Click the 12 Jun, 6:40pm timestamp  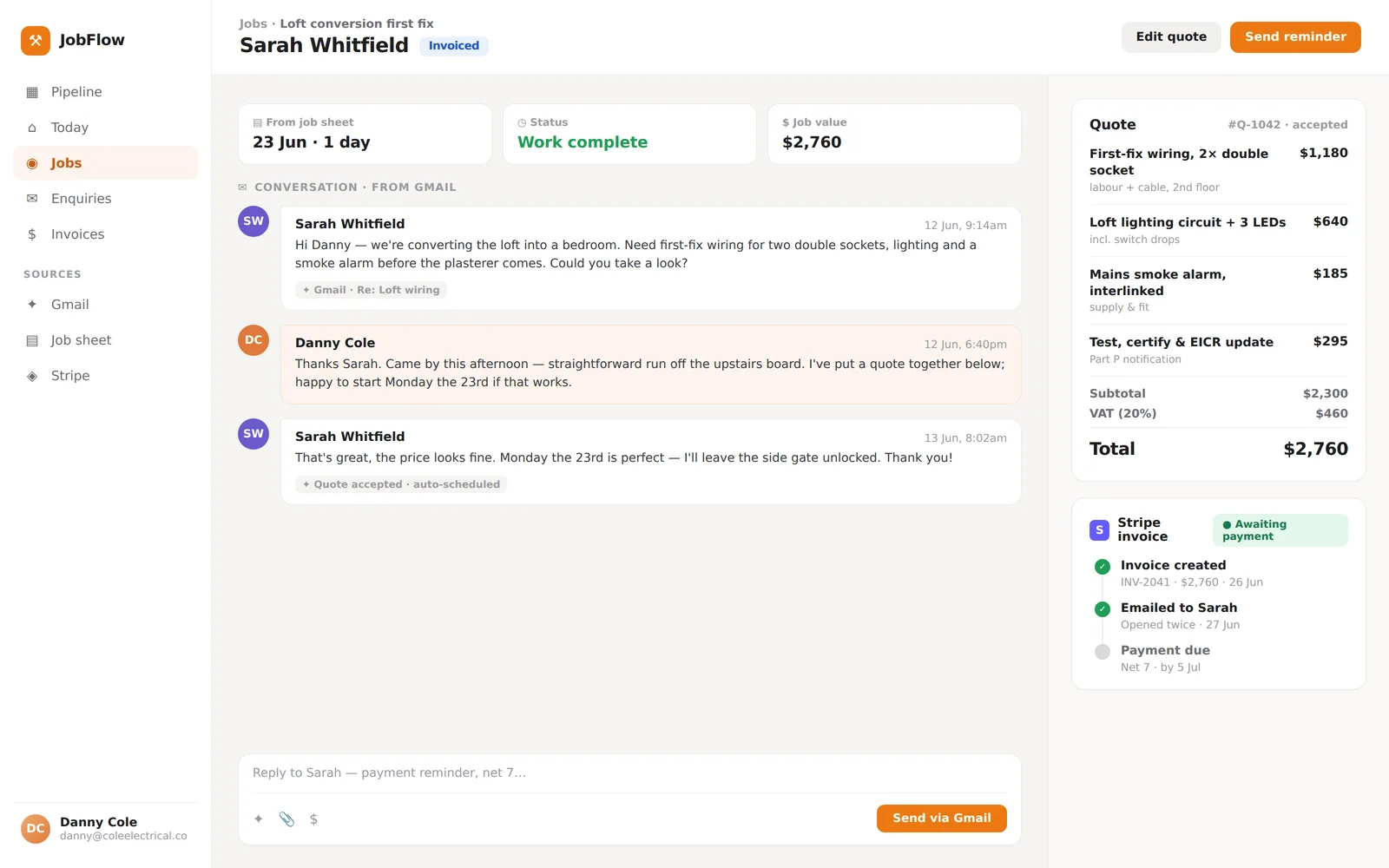pyautogui.click(x=965, y=345)
